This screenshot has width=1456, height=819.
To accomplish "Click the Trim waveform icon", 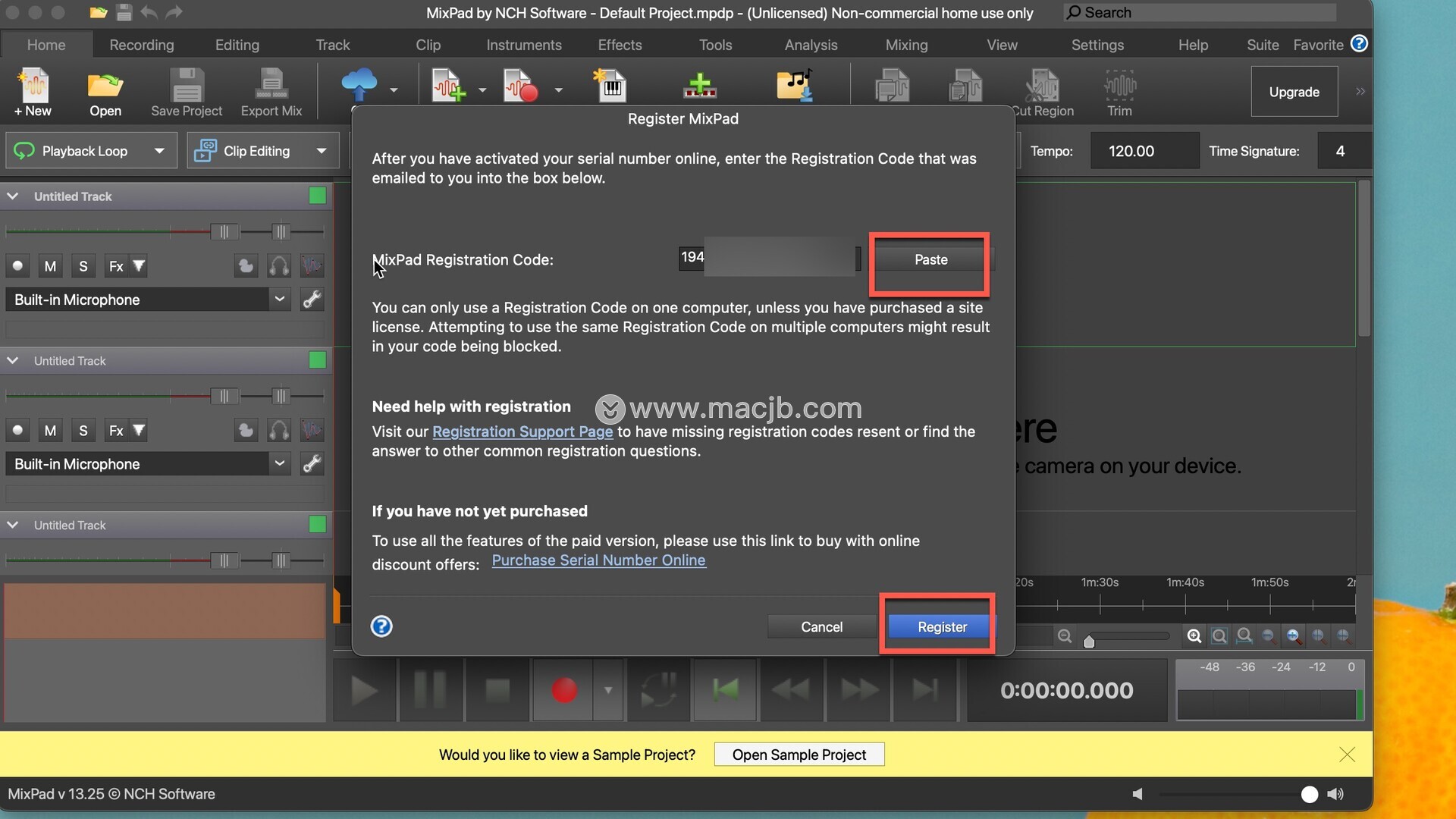I will point(1119,85).
